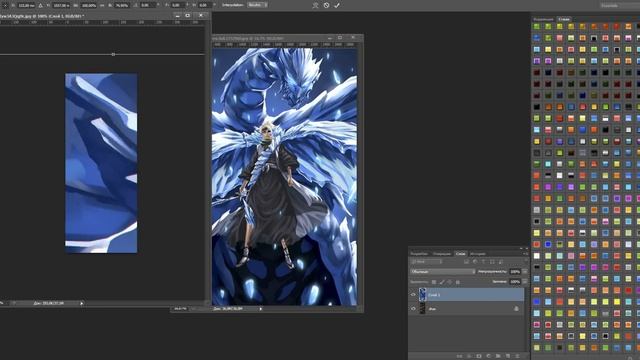
Task: Open the Interpolation dropdown in options bar
Action: coord(258,5)
